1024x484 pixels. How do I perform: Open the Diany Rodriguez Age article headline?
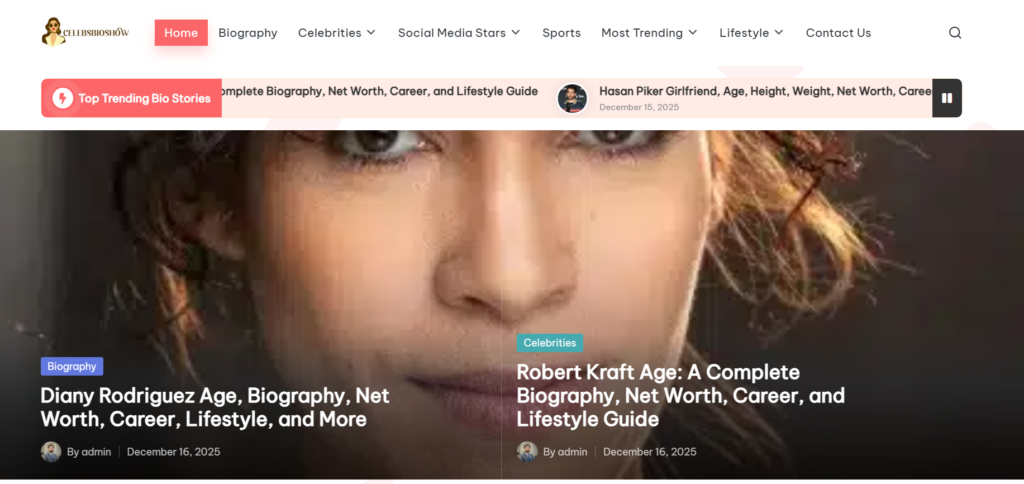[214, 407]
